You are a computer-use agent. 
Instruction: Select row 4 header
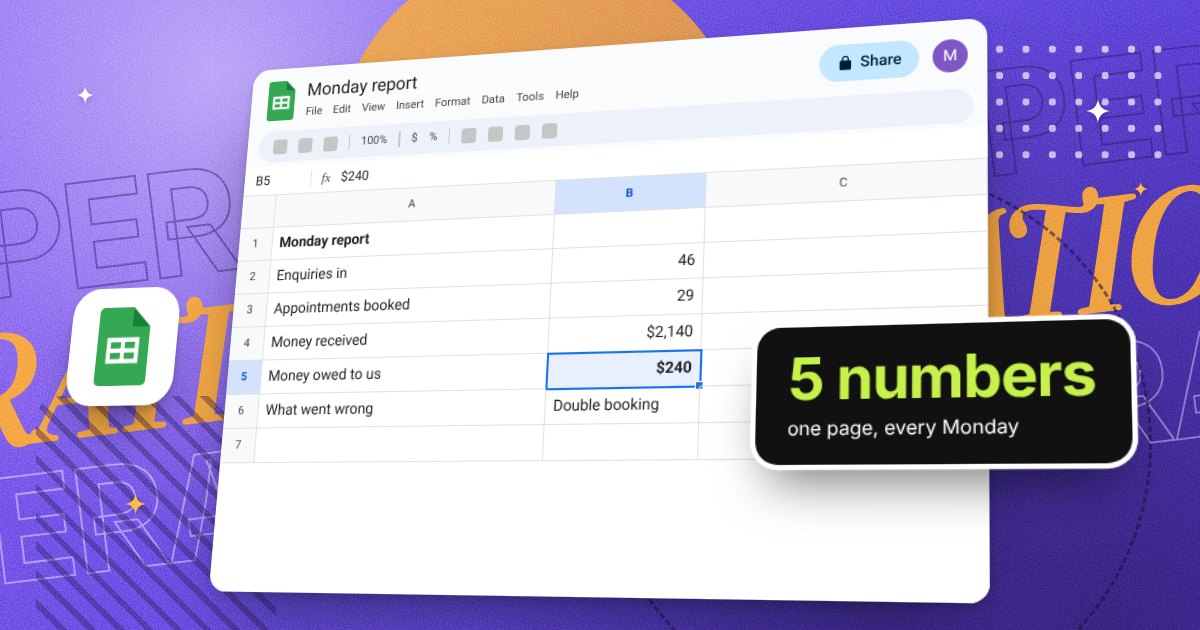(x=247, y=345)
